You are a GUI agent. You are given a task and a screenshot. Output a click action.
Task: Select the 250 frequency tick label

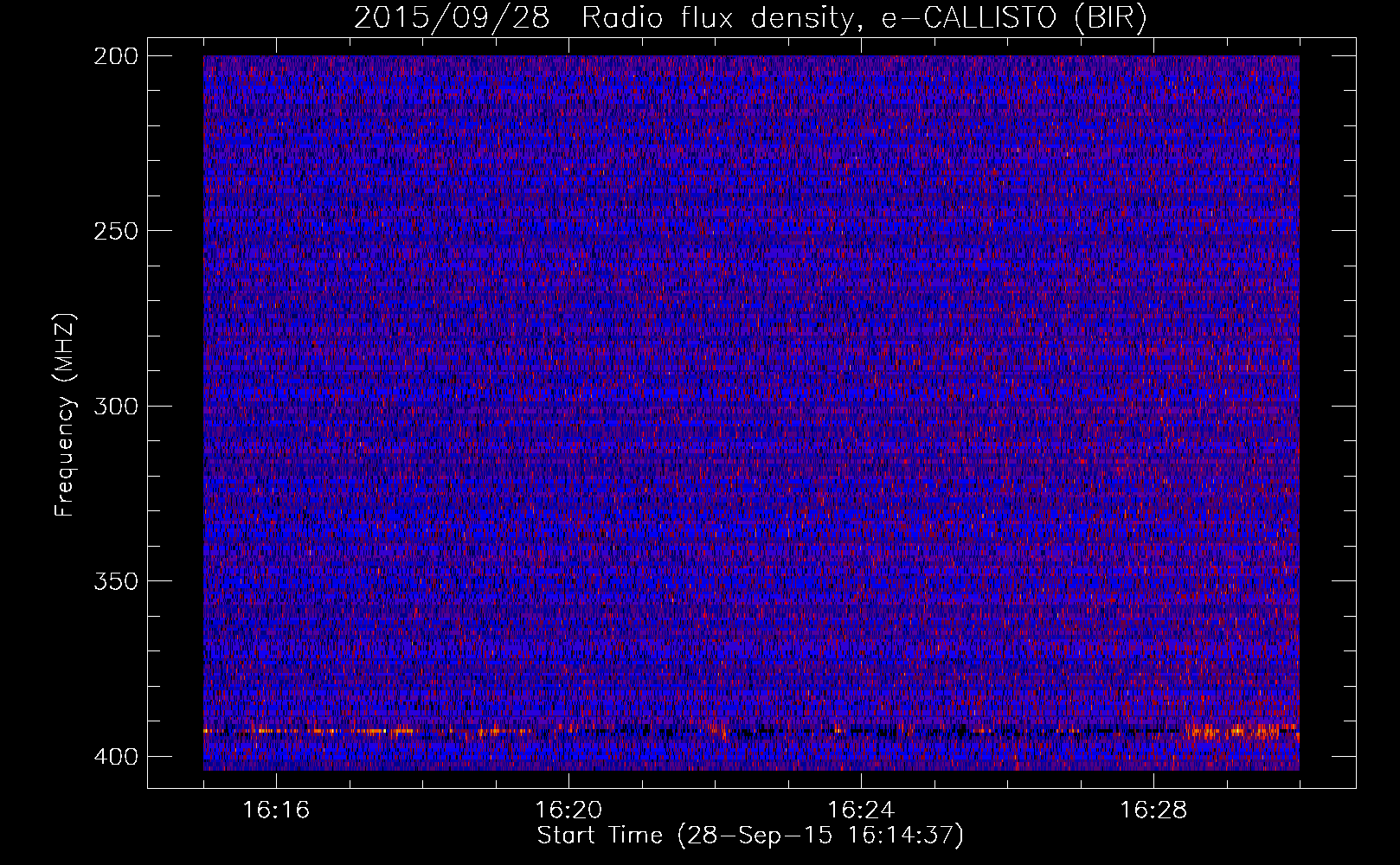[x=115, y=231]
